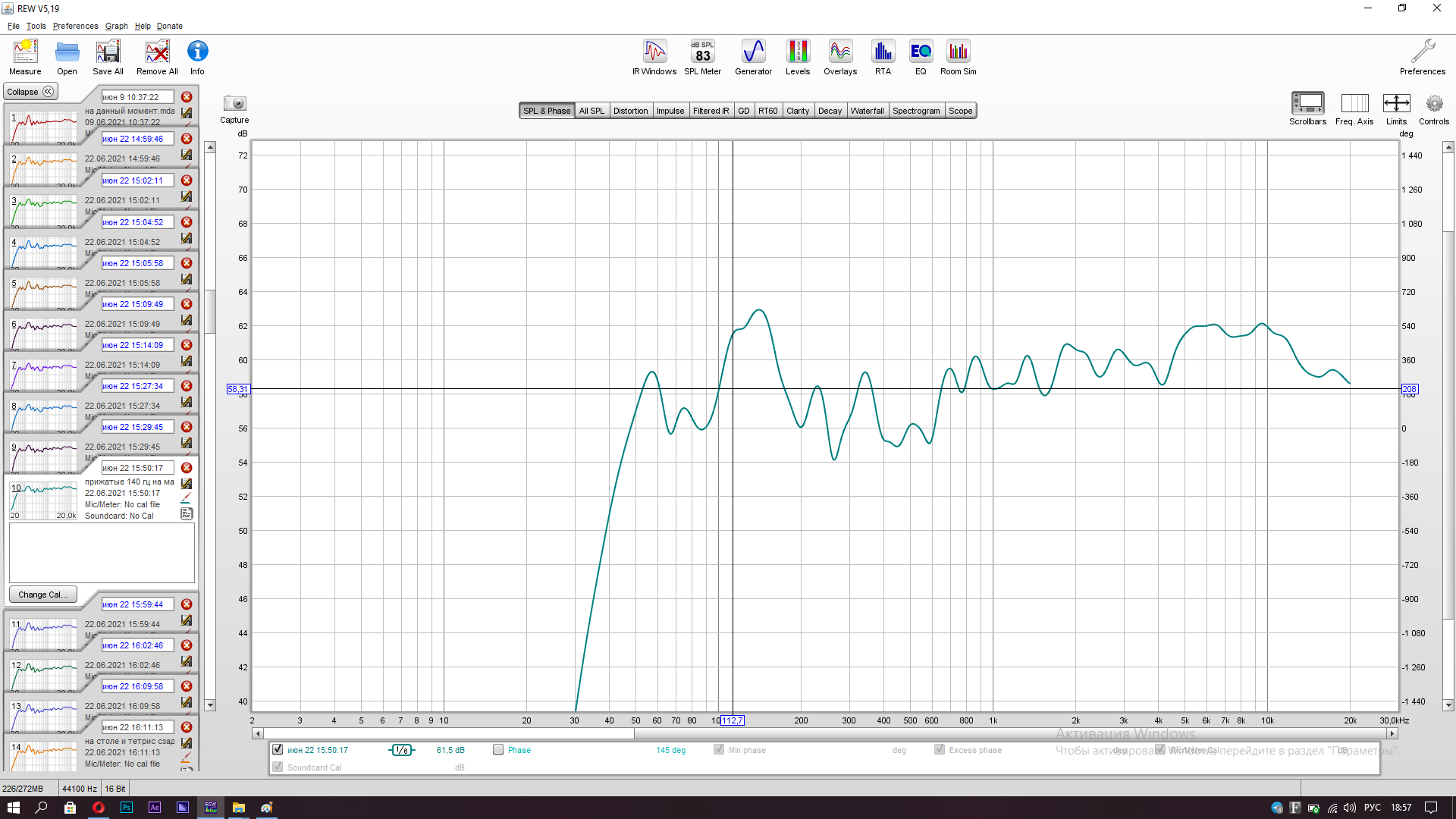Uncheck the июн 22 15:50:17 trace checkbox

pyautogui.click(x=278, y=750)
